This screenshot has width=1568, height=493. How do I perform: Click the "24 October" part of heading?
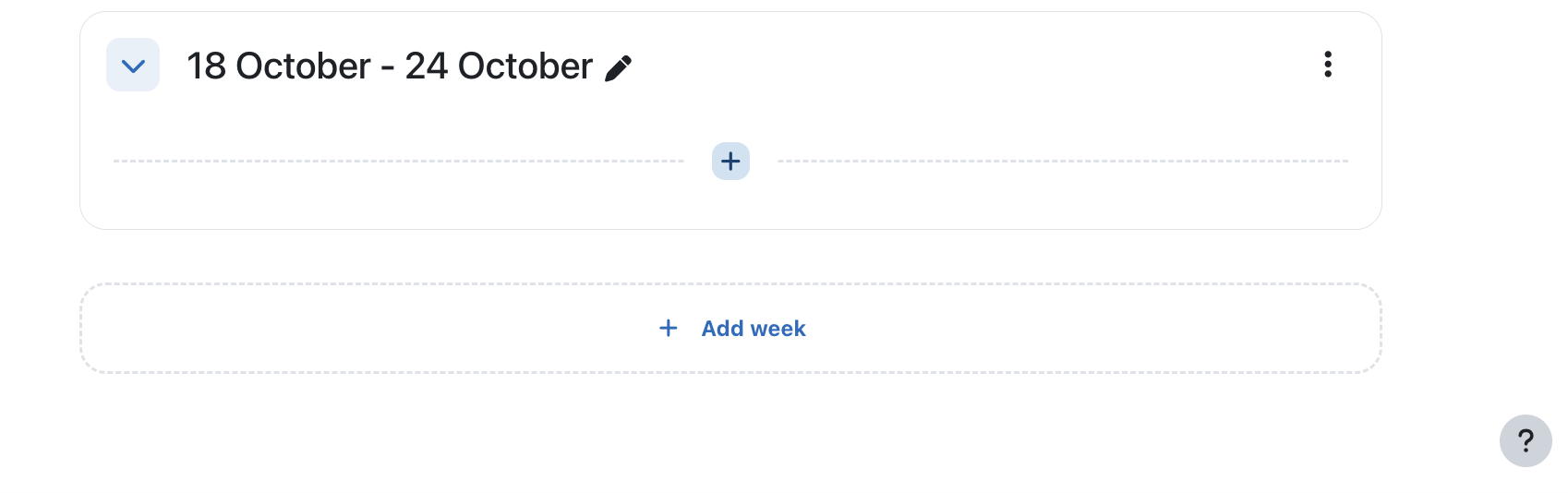pyautogui.click(x=499, y=66)
